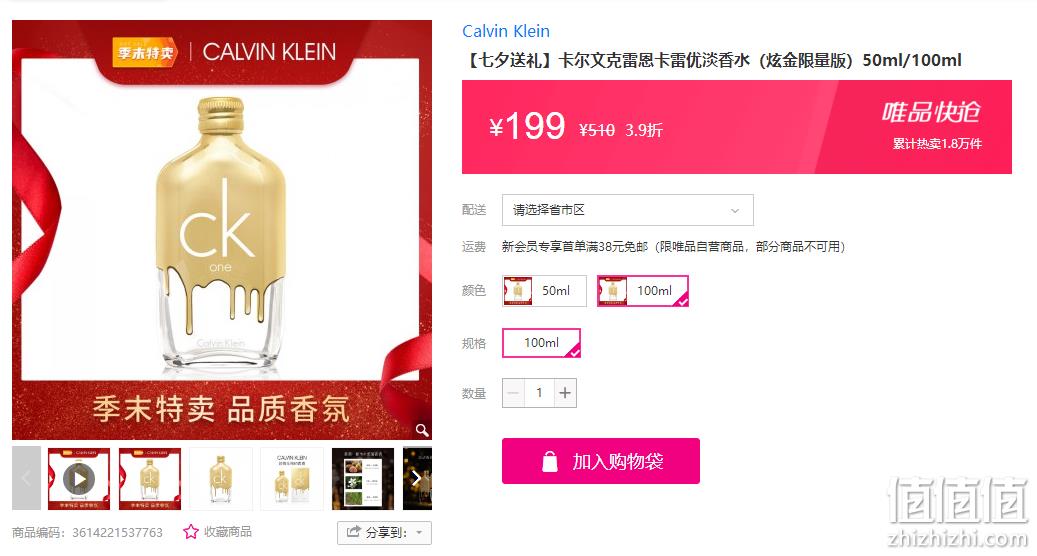Open the two-bottle Calvin Klein thumbnail
This screenshot has width=1037, height=556.
point(292,479)
